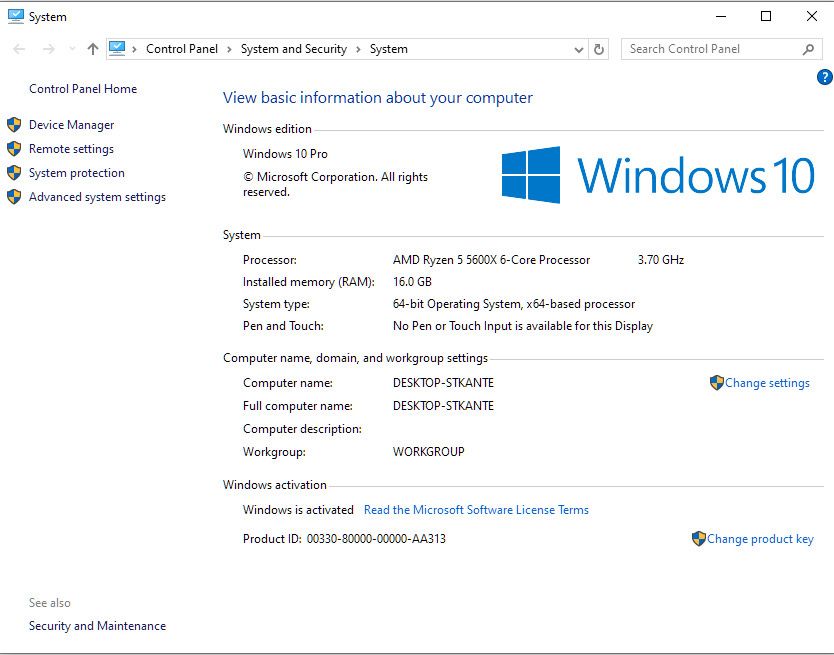Open Device Manager link
This screenshot has width=834, height=655.
point(71,125)
